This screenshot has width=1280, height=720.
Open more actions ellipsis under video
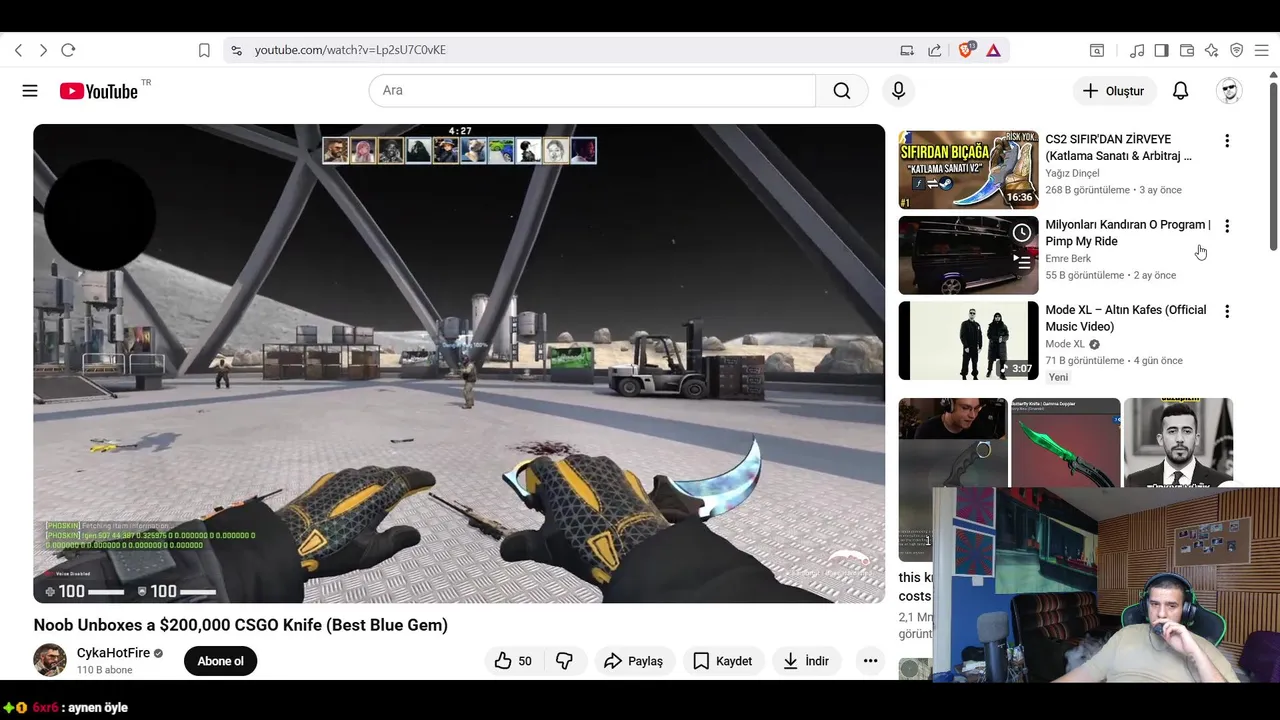[870, 661]
